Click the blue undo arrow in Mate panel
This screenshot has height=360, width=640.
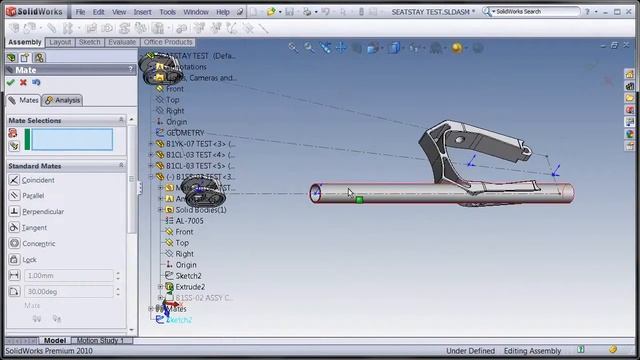36,82
